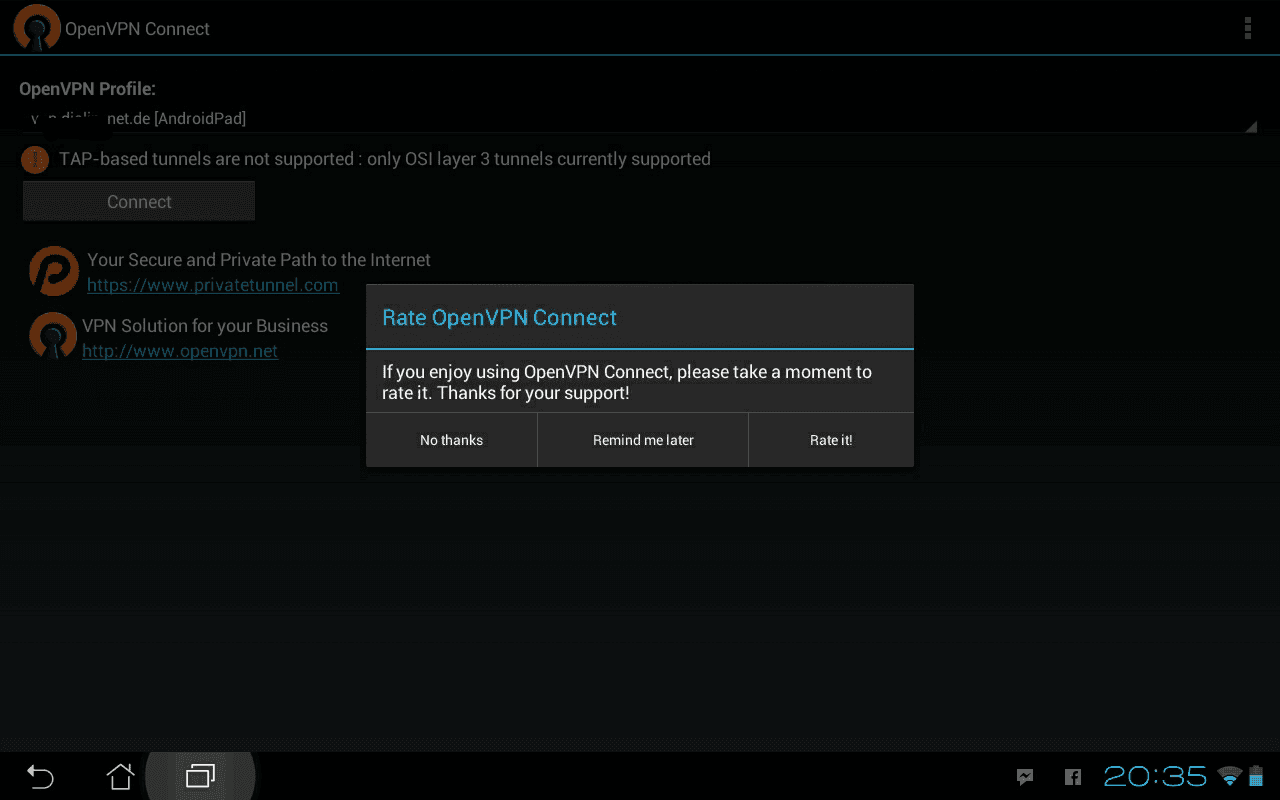Select Remind me later

pos(643,440)
